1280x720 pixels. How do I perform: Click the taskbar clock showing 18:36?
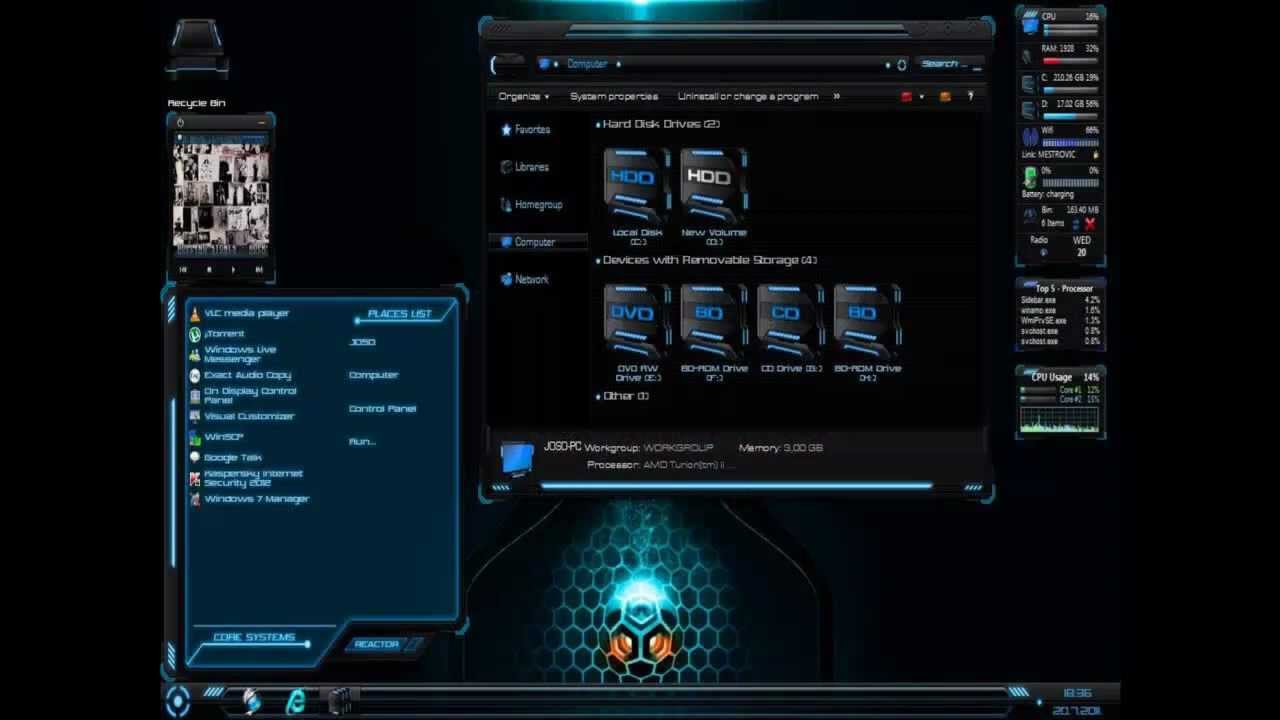[1077, 693]
